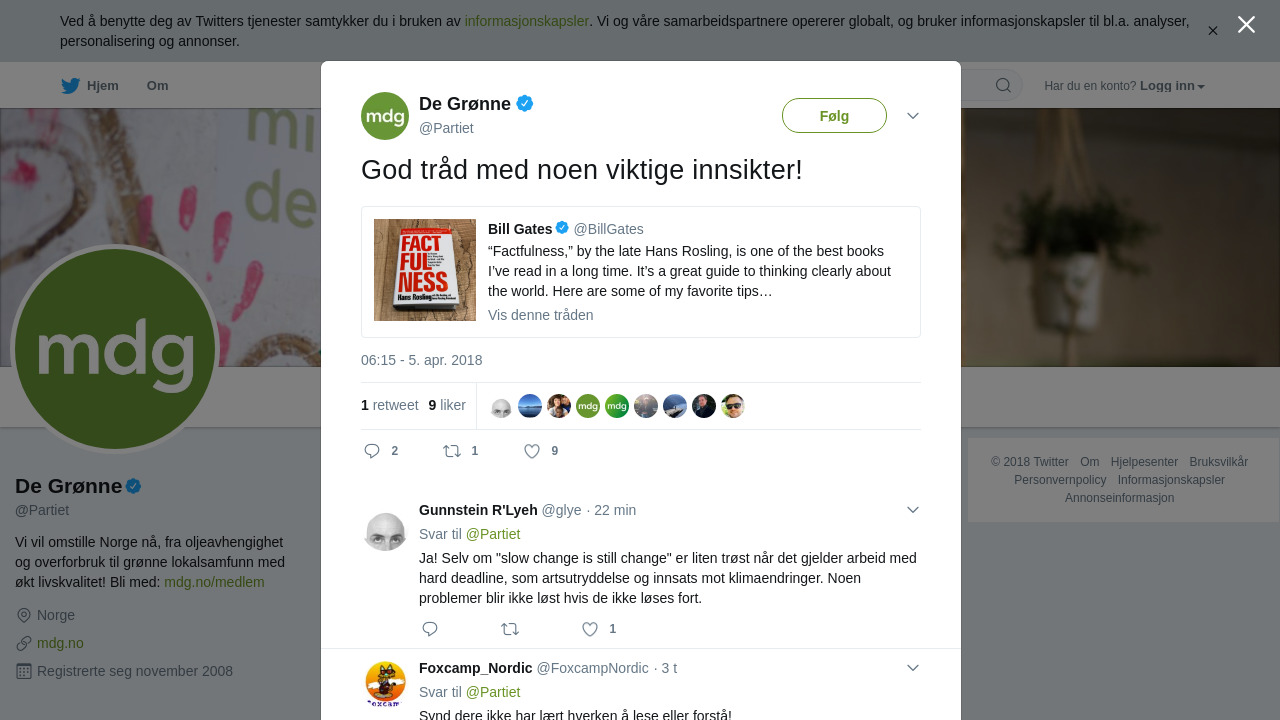Reply to Gunnstein R'Lyeh's comment

coord(430,629)
